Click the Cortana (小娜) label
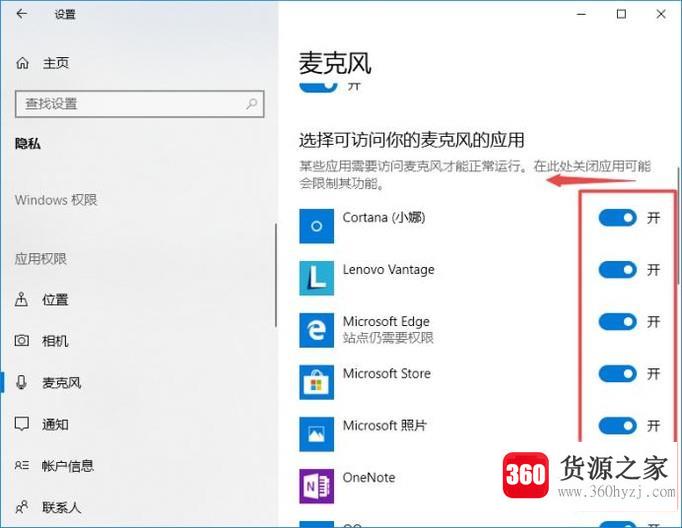Screen dimensions: 682x528 (x=384, y=217)
